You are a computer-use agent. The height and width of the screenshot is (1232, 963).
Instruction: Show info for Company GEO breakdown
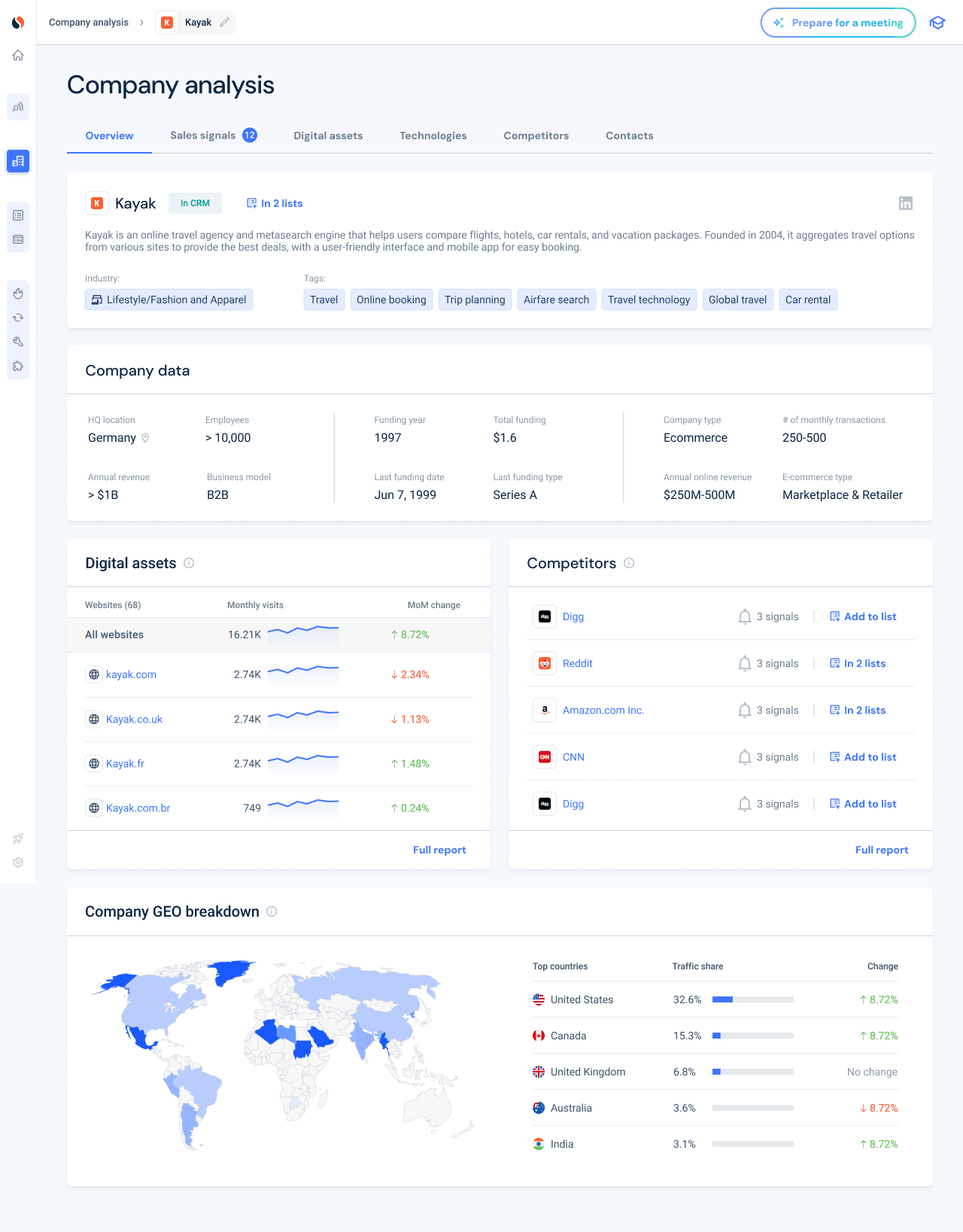(x=272, y=911)
